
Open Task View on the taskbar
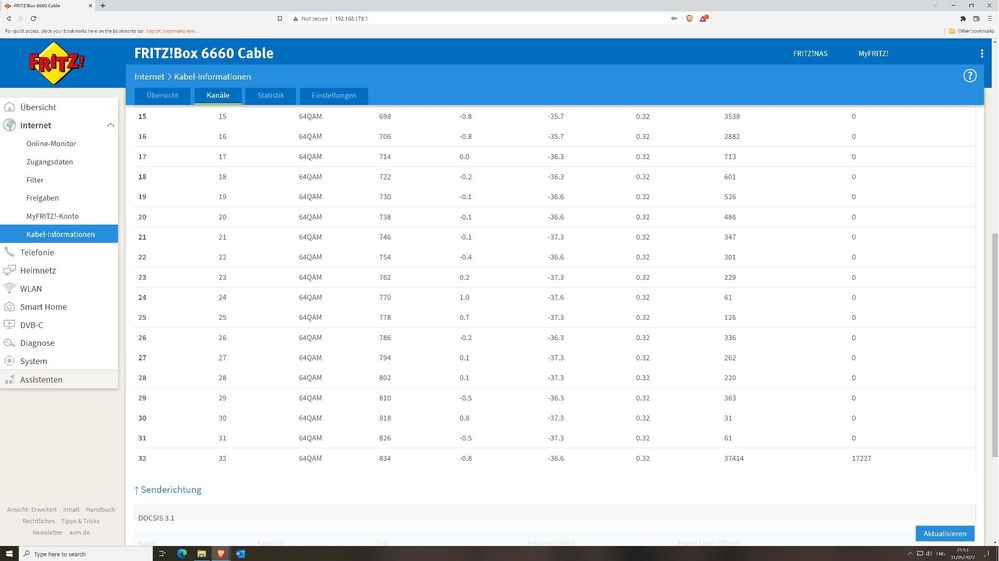[162, 553]
